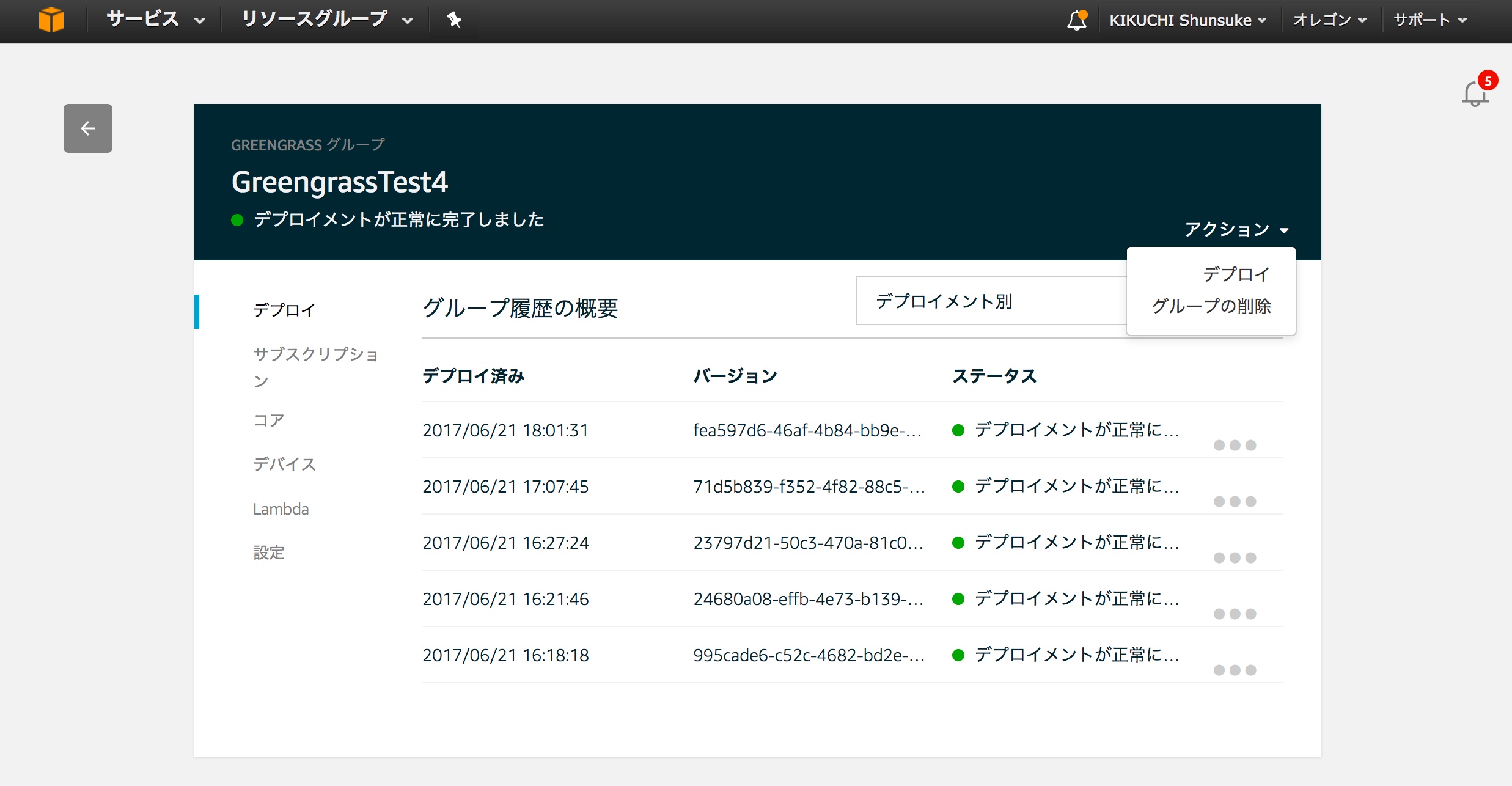This screenshot has width=1512, height=786.
Task: Click version fea597d6-46af-4b84-bb9e
Action: 807,430
